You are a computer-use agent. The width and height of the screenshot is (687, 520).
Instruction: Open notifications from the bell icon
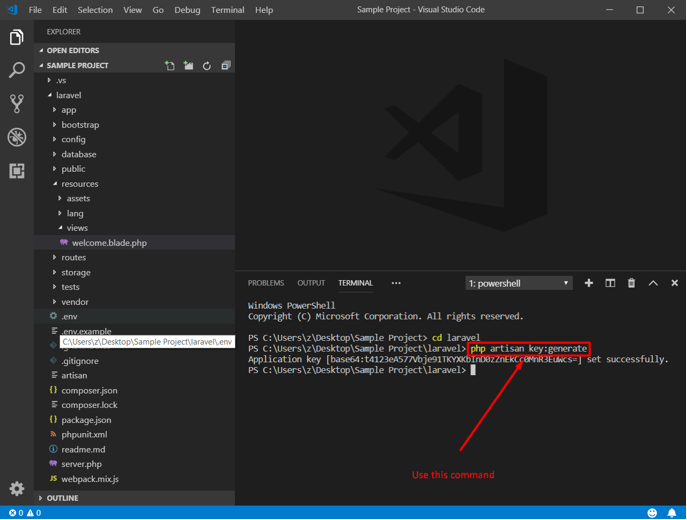(x=672, y=513)
